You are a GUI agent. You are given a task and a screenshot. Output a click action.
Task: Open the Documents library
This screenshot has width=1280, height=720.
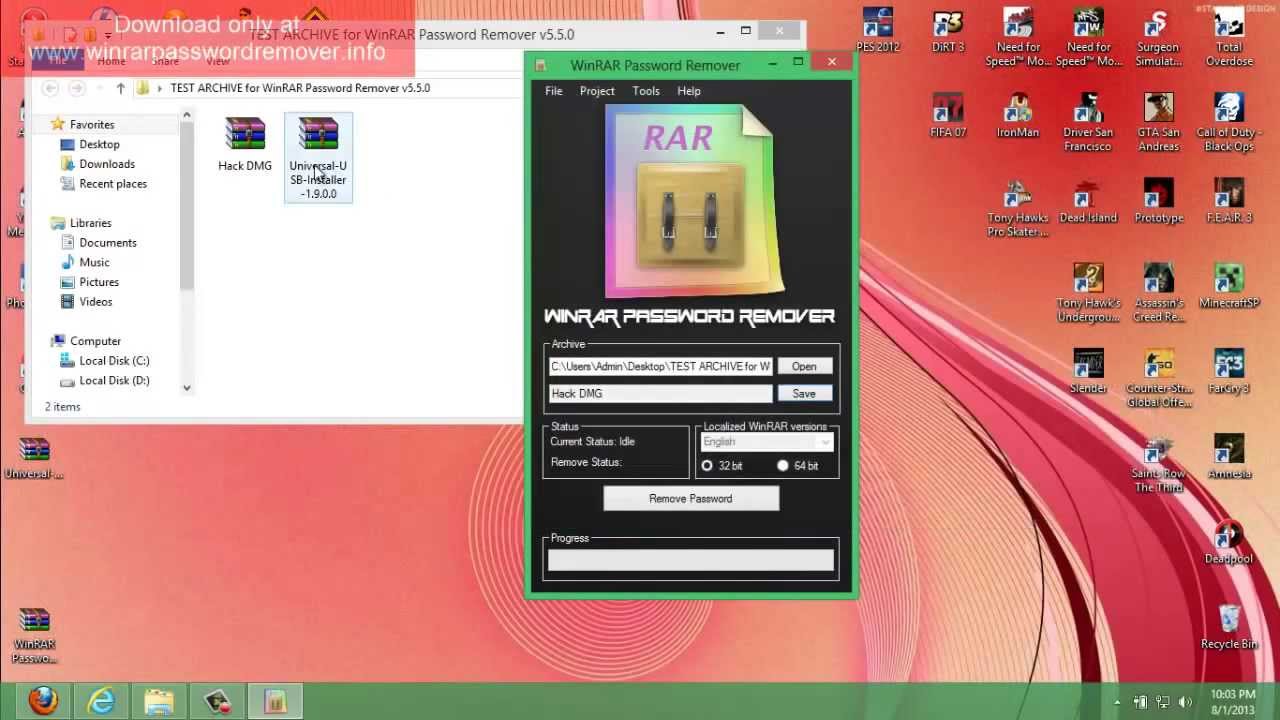click(x=108, y=243)
